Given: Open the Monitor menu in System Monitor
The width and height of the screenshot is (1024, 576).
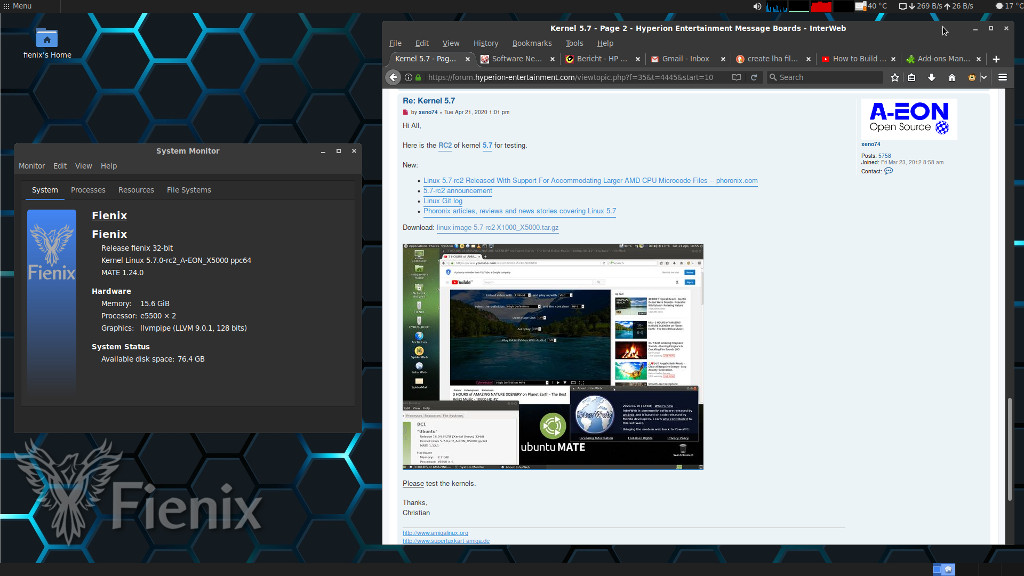Looking at the screenshot, I should pyautogui.click(x=31, y=166).
